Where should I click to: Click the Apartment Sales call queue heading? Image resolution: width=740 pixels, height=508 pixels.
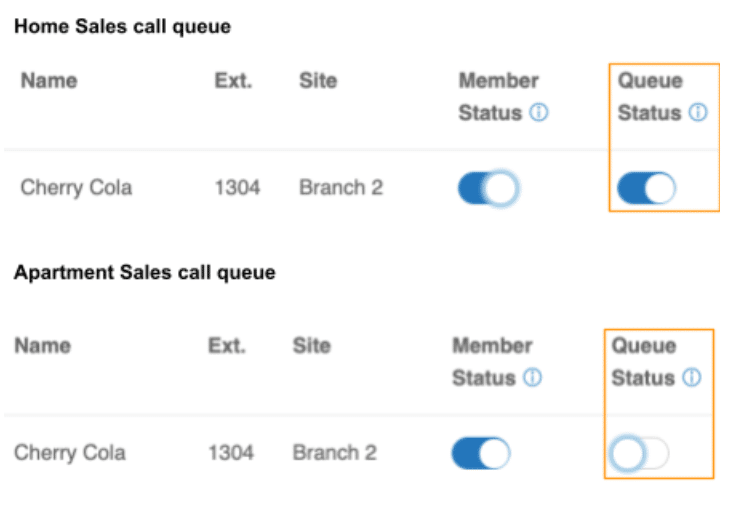pos(144,272)
